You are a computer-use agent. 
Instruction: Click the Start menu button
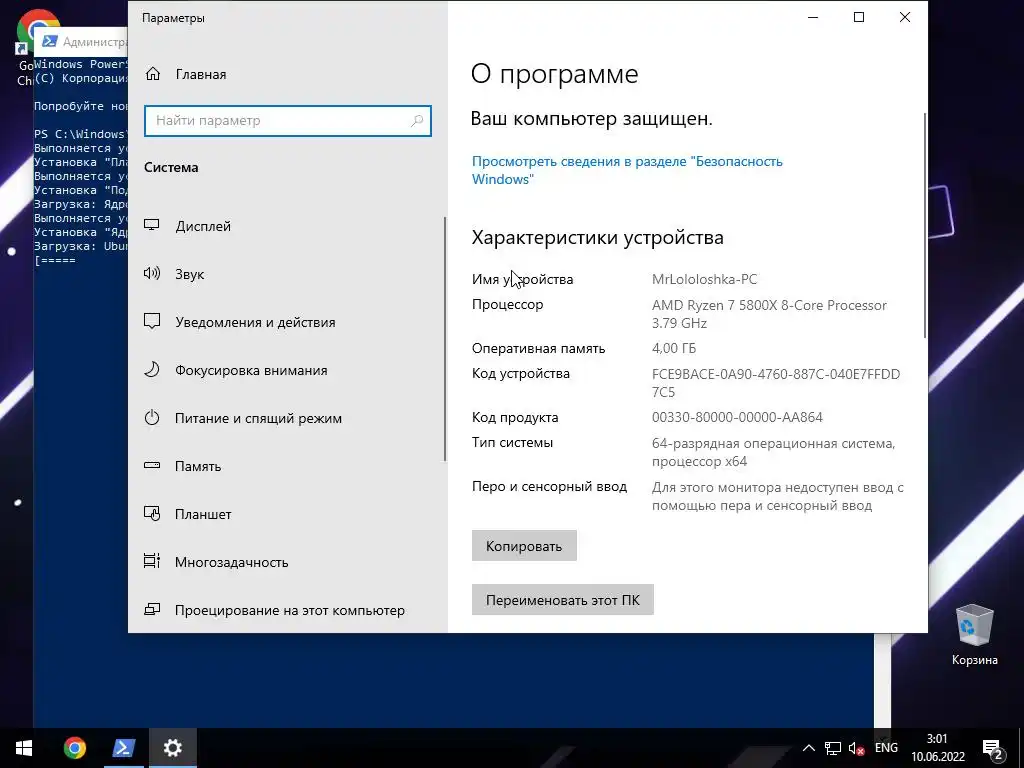click(x=24, y=748)
